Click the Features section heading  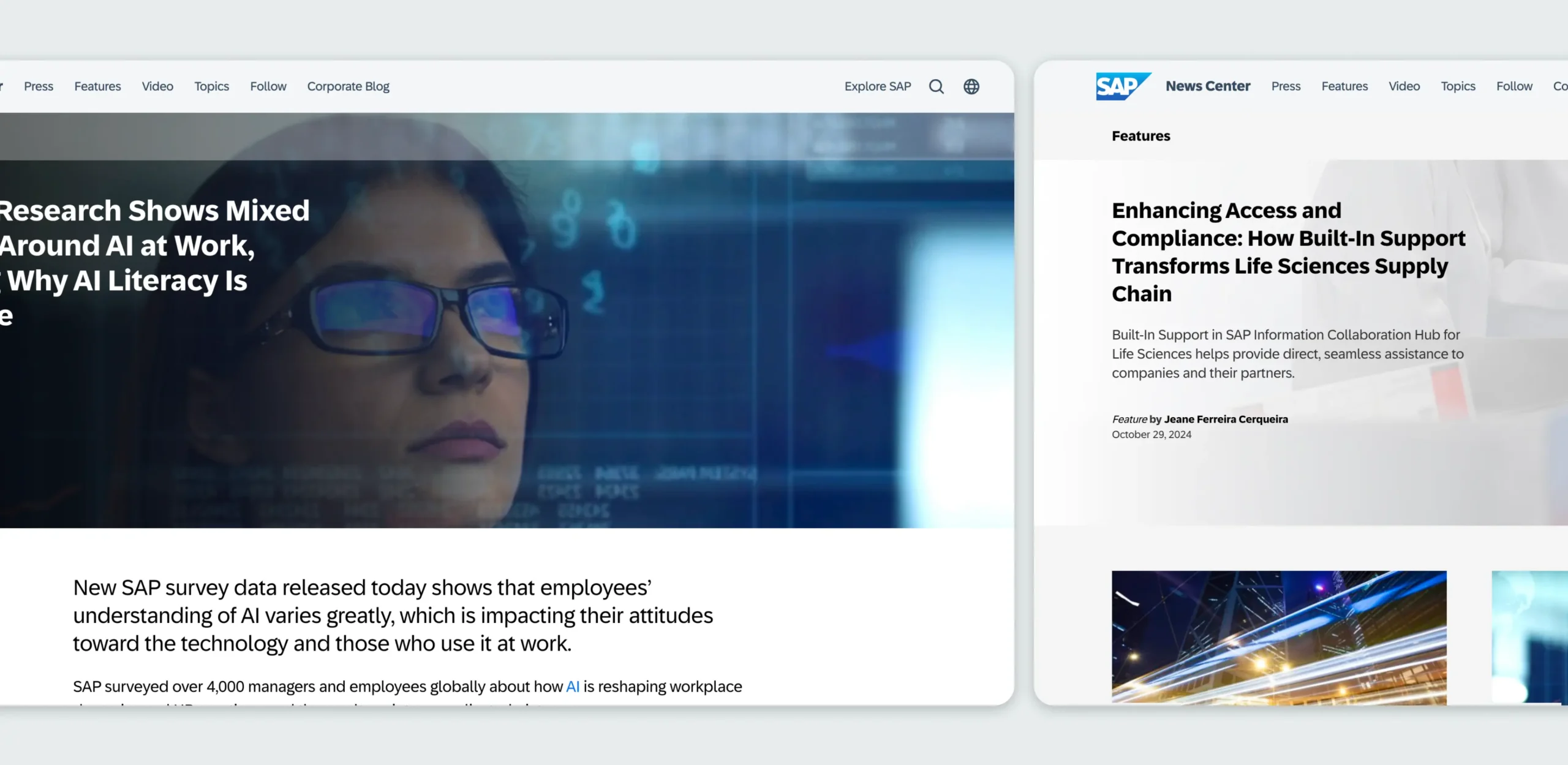[x=1140, y=136]
